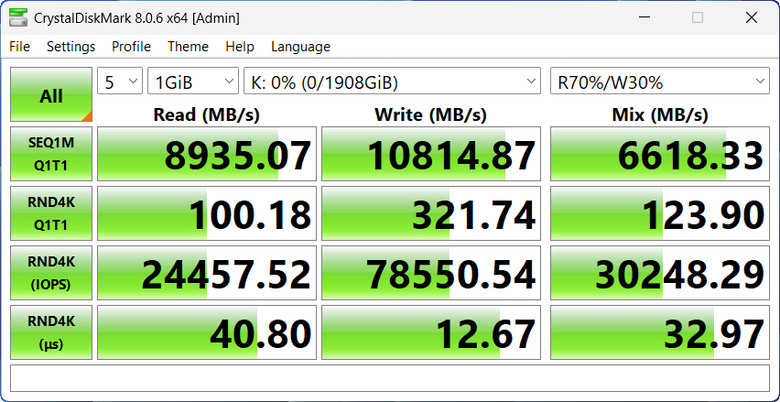
Task: Click the RND4K (μs) latency test button
Action: click(x=51, y=333)
